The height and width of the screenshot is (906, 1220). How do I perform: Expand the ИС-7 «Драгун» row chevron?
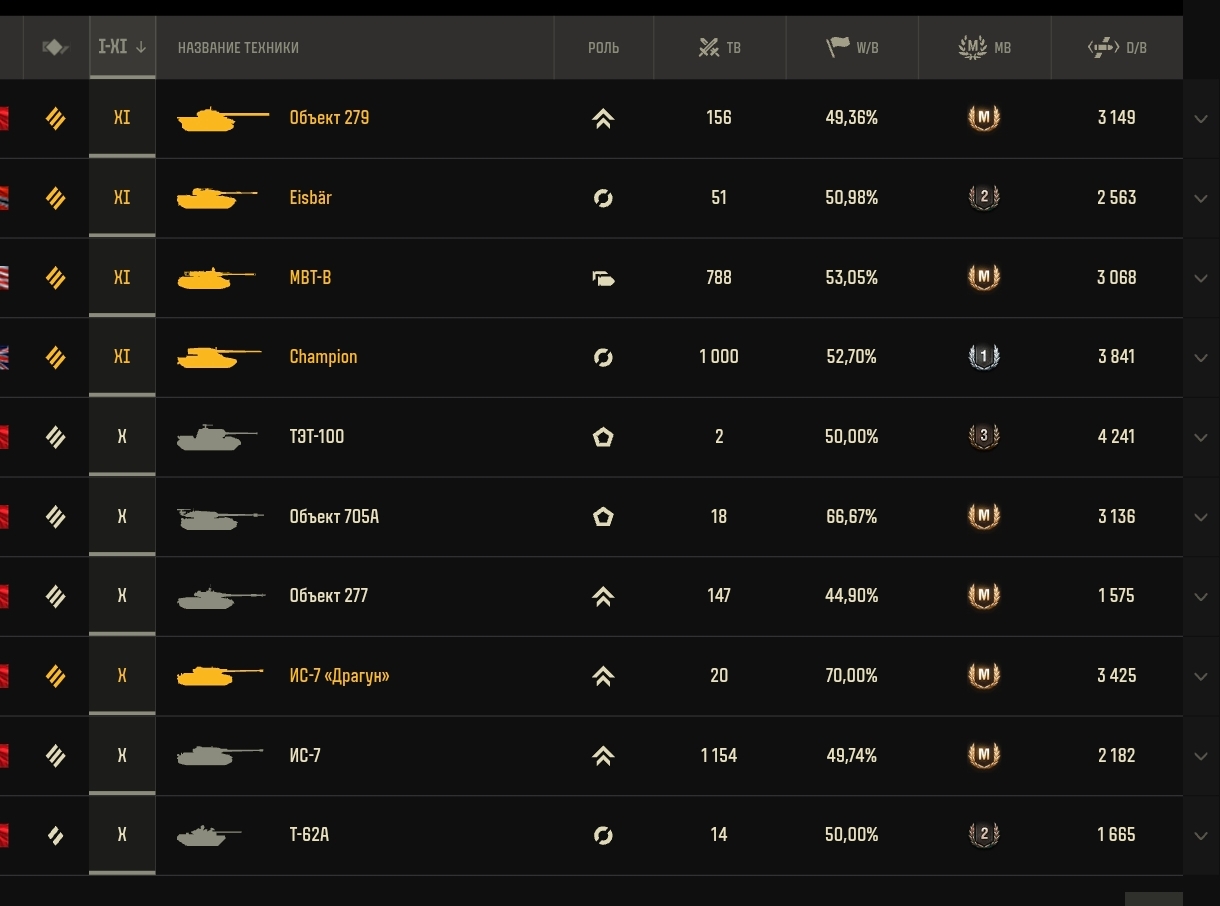pyautogui.click(x=1201, y=677)
